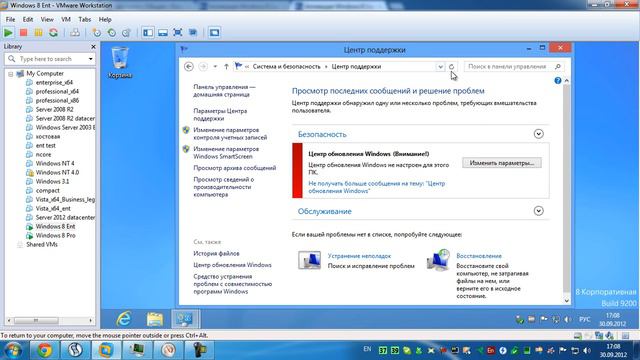This screenshot has height=360, width=640.
Task: Click the Full Screen toolbar icon
Action: 178,33
